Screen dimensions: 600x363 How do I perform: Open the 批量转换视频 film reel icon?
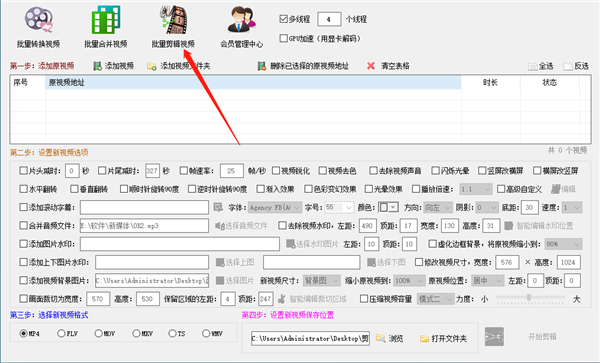tap(38, 20)
